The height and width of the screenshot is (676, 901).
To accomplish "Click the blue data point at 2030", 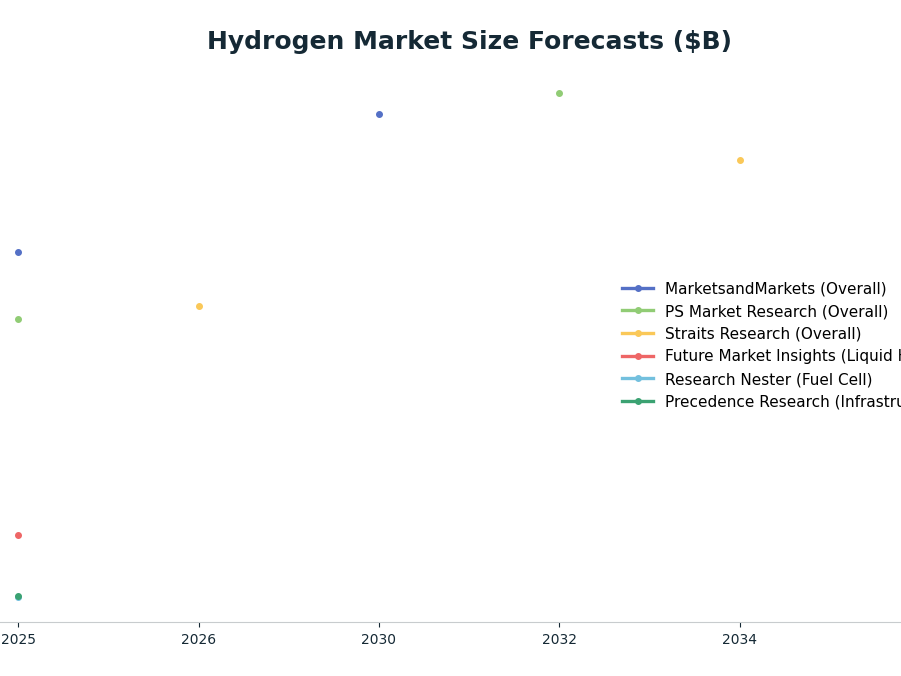I will pyautogui.click(x=379, y=114).
